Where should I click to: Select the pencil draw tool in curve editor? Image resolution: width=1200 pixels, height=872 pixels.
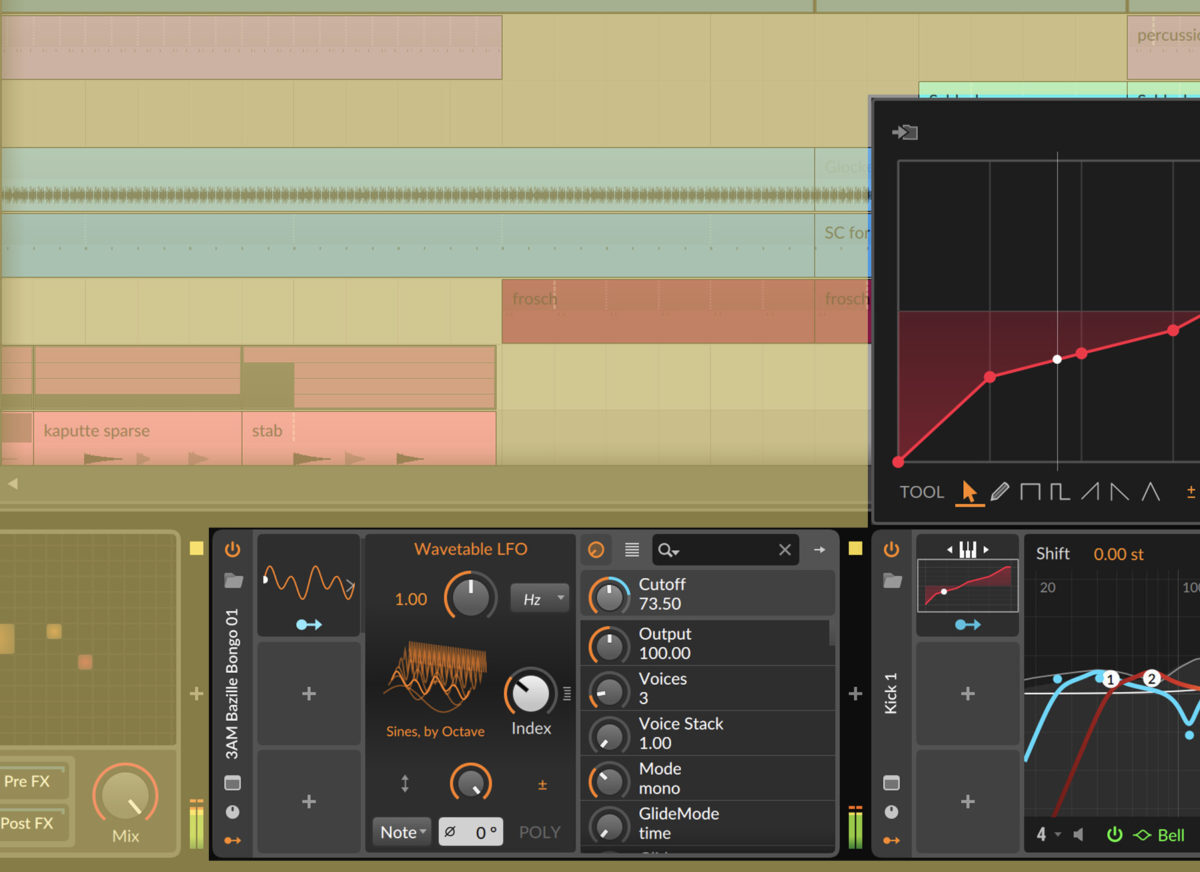pos(999,492)
